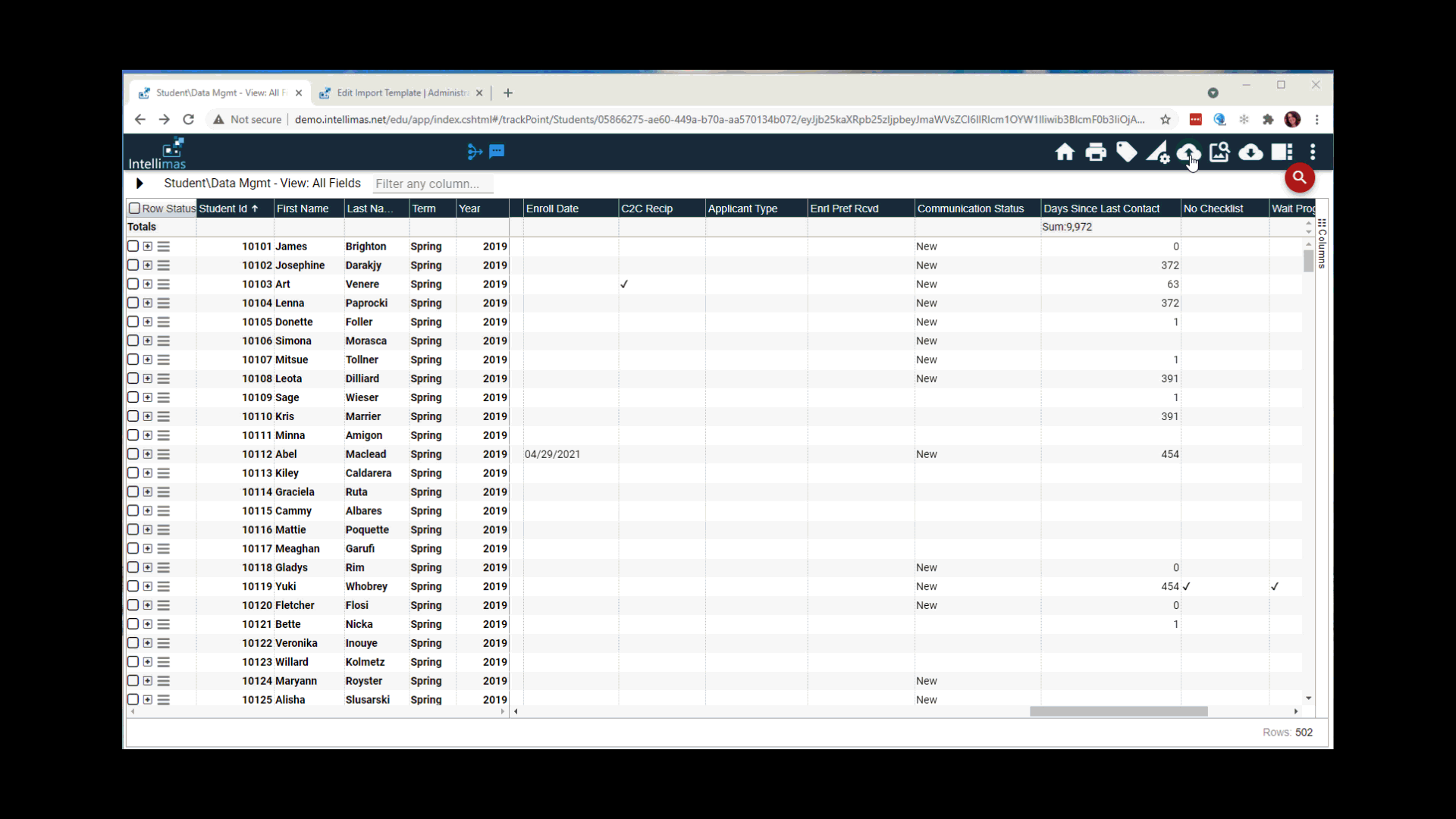1456x819 pixels.
Task: Sort by First Name column header
Action: point(309,209)
